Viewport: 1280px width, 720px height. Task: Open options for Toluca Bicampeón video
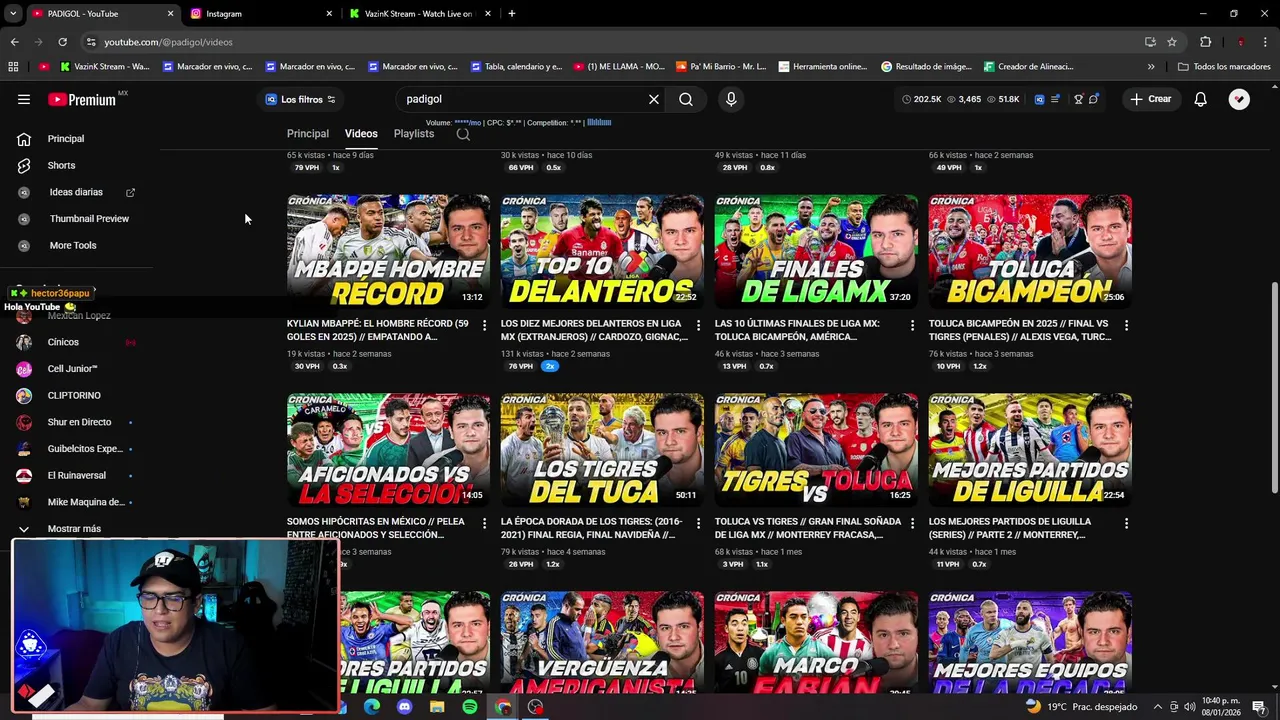[x=1126, y=325]
